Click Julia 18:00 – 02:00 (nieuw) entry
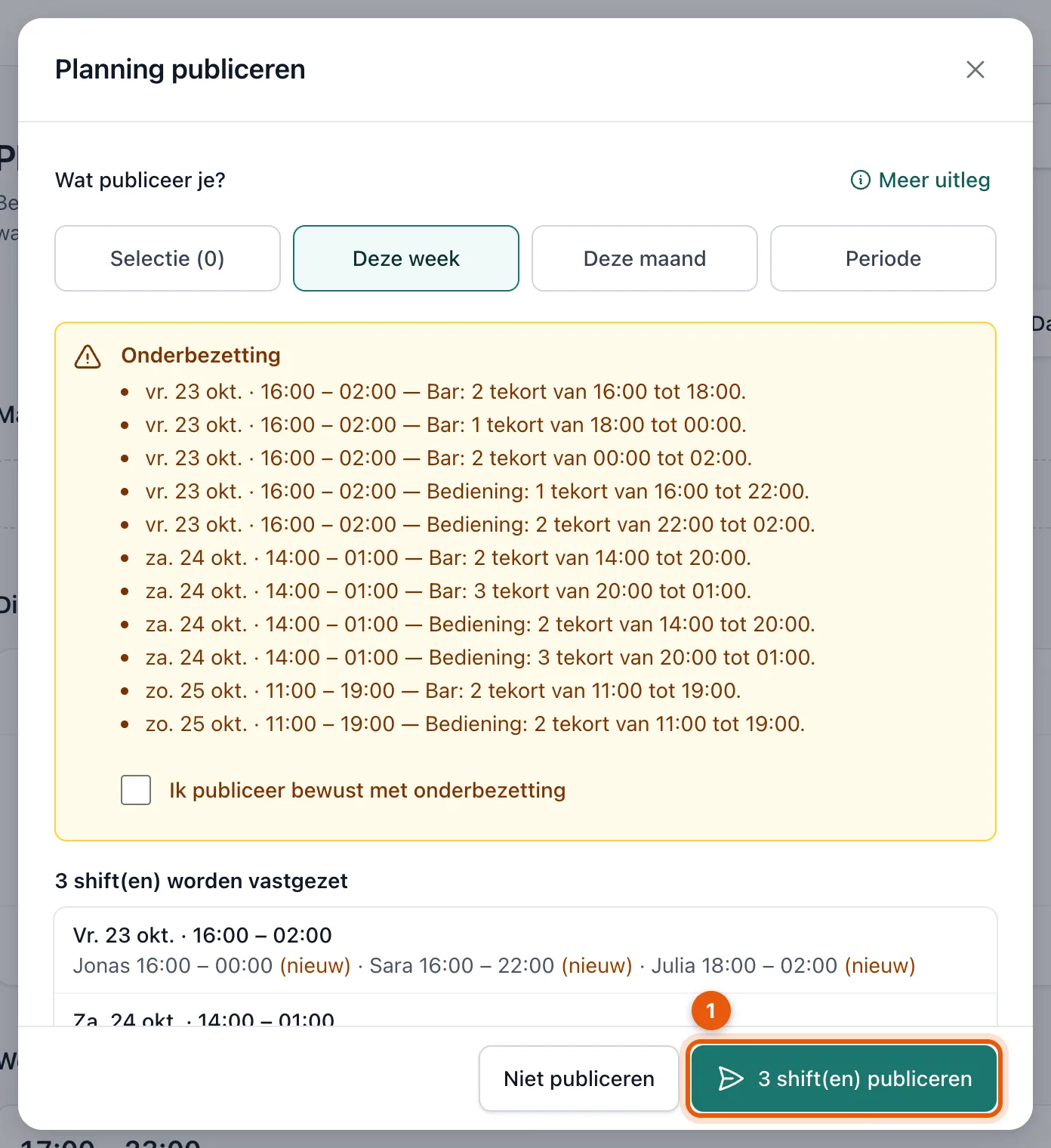This screenshot has height=1148, width=1051. click(784, 965)
